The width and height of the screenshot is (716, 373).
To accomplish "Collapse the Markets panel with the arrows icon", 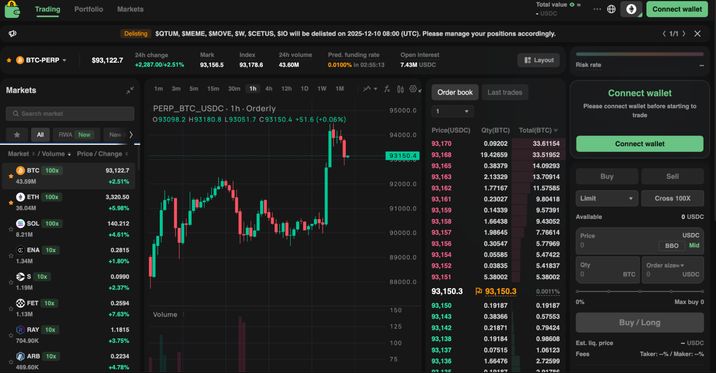I will [130, 90].
